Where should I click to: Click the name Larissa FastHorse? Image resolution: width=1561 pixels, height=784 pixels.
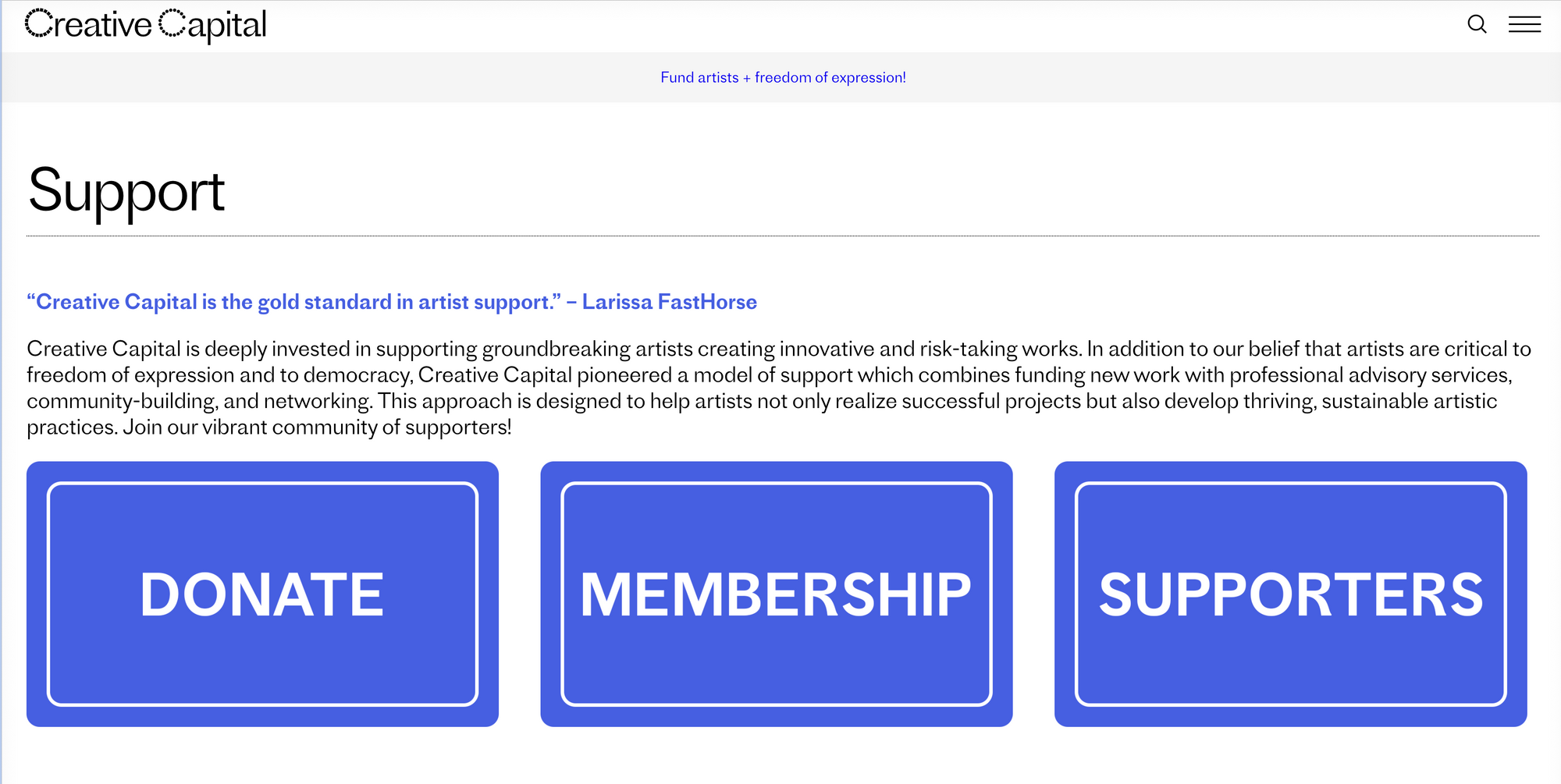670,302
